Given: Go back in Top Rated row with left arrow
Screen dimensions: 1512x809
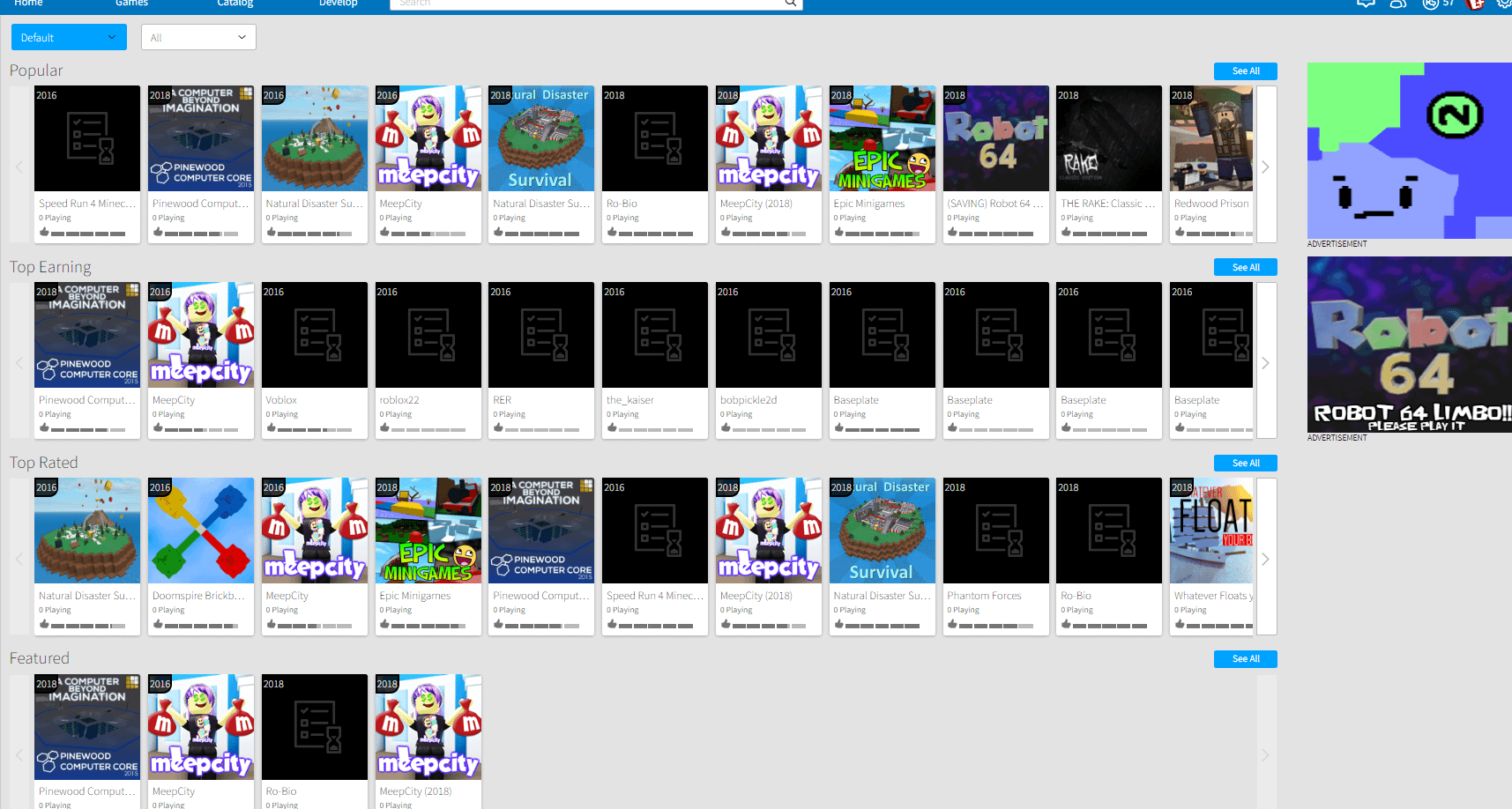Looking at the screenshot, I should point(19,559).
